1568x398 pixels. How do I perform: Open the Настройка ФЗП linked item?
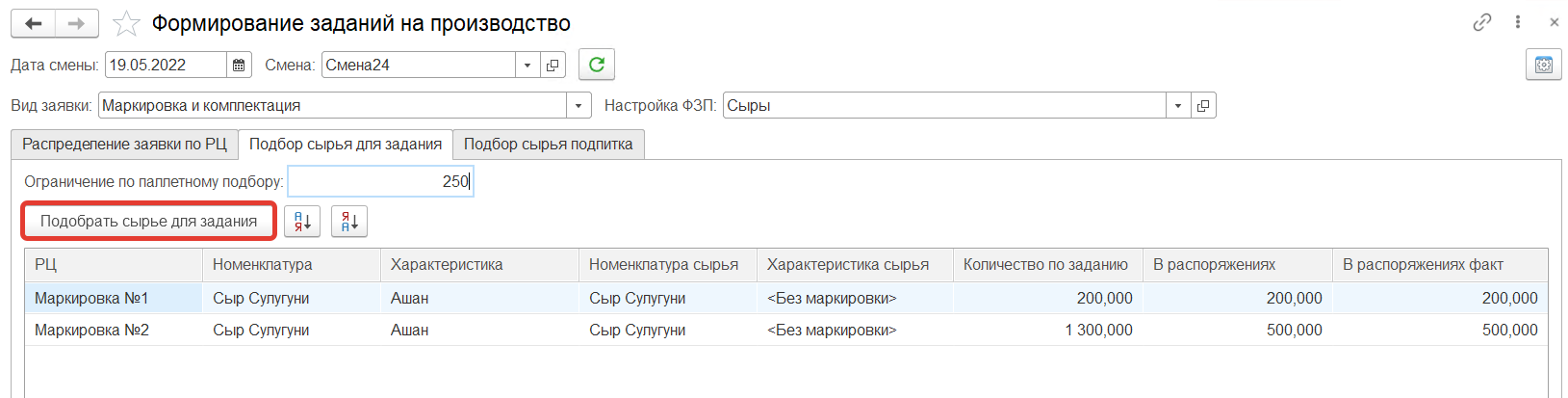tap(1203, 106)
